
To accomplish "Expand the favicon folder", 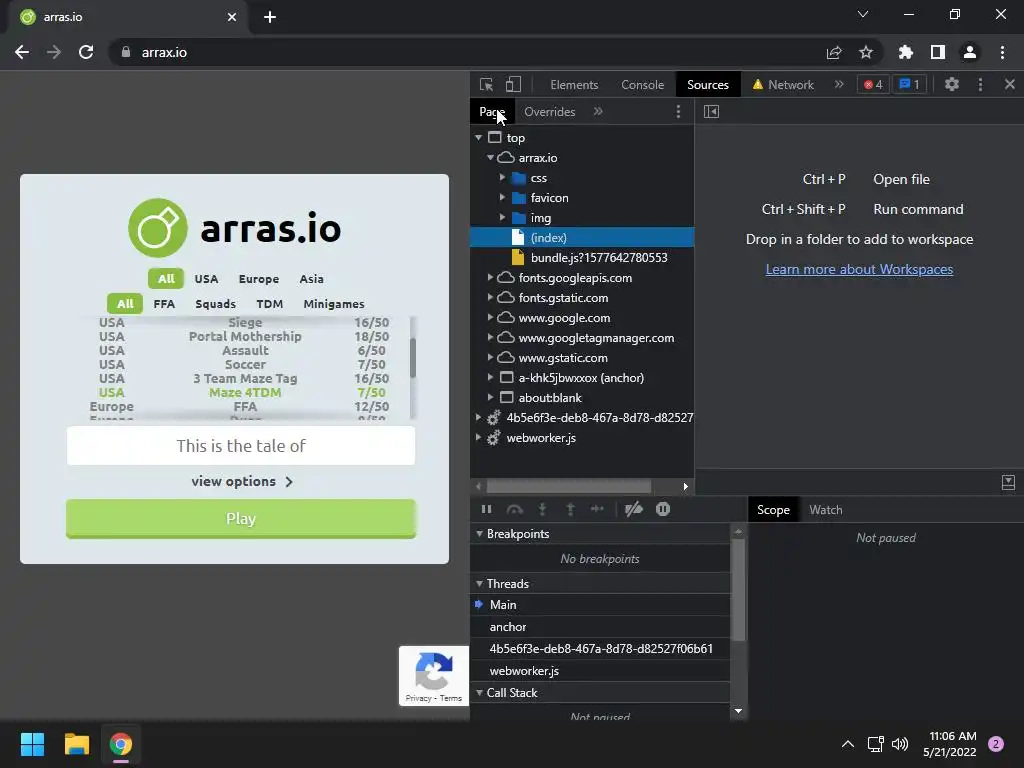I will coord(502,198).
